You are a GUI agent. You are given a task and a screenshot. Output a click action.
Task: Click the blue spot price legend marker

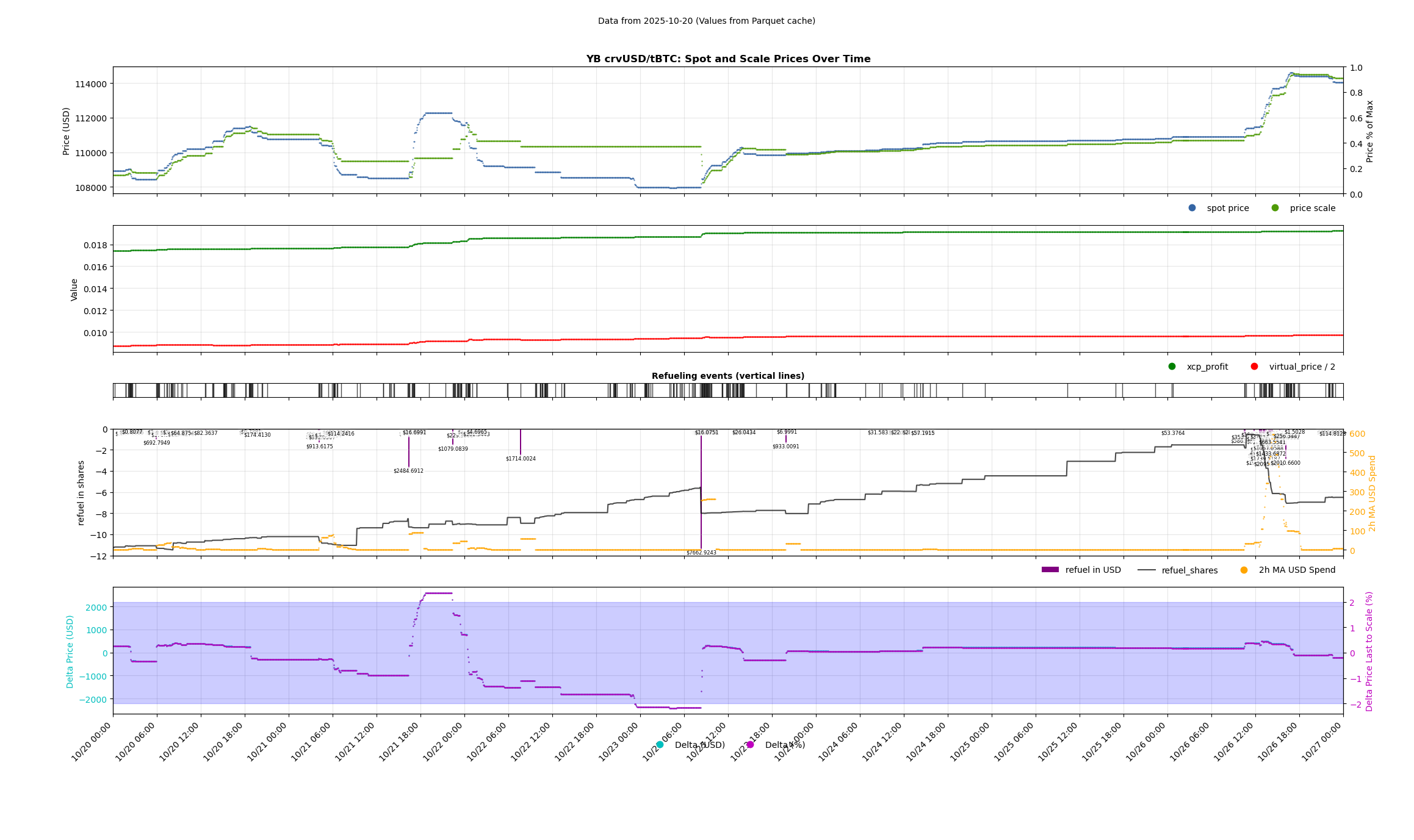(x=1192, y=208)
